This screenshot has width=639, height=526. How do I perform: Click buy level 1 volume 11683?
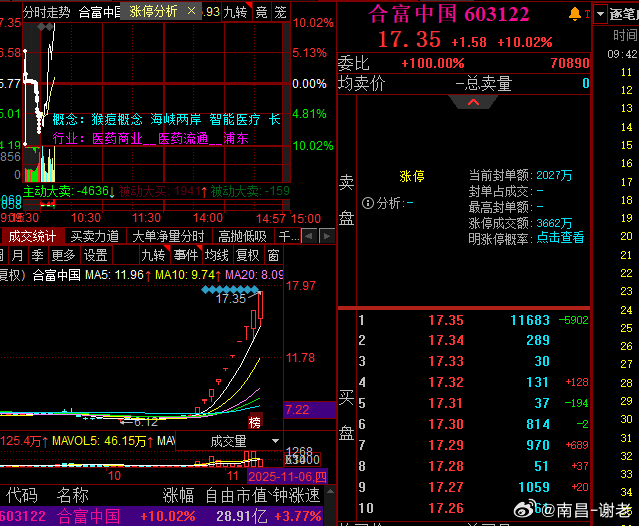pos(530,320)
